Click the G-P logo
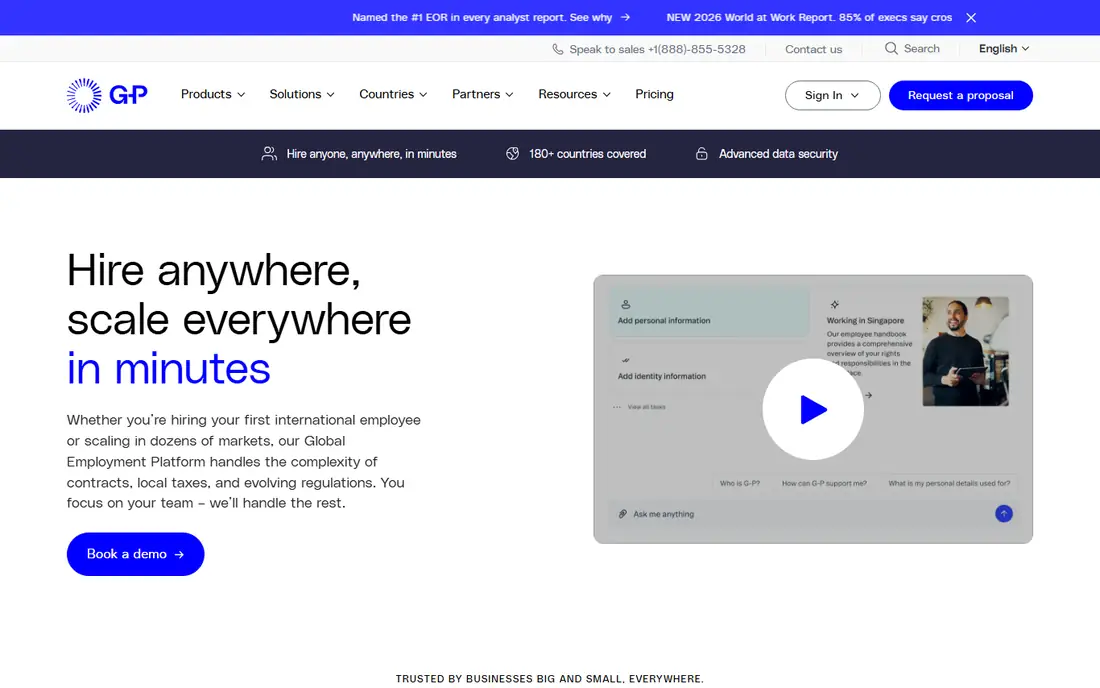The height and width of the screenshot is (688, 1100). click(107, 95)
